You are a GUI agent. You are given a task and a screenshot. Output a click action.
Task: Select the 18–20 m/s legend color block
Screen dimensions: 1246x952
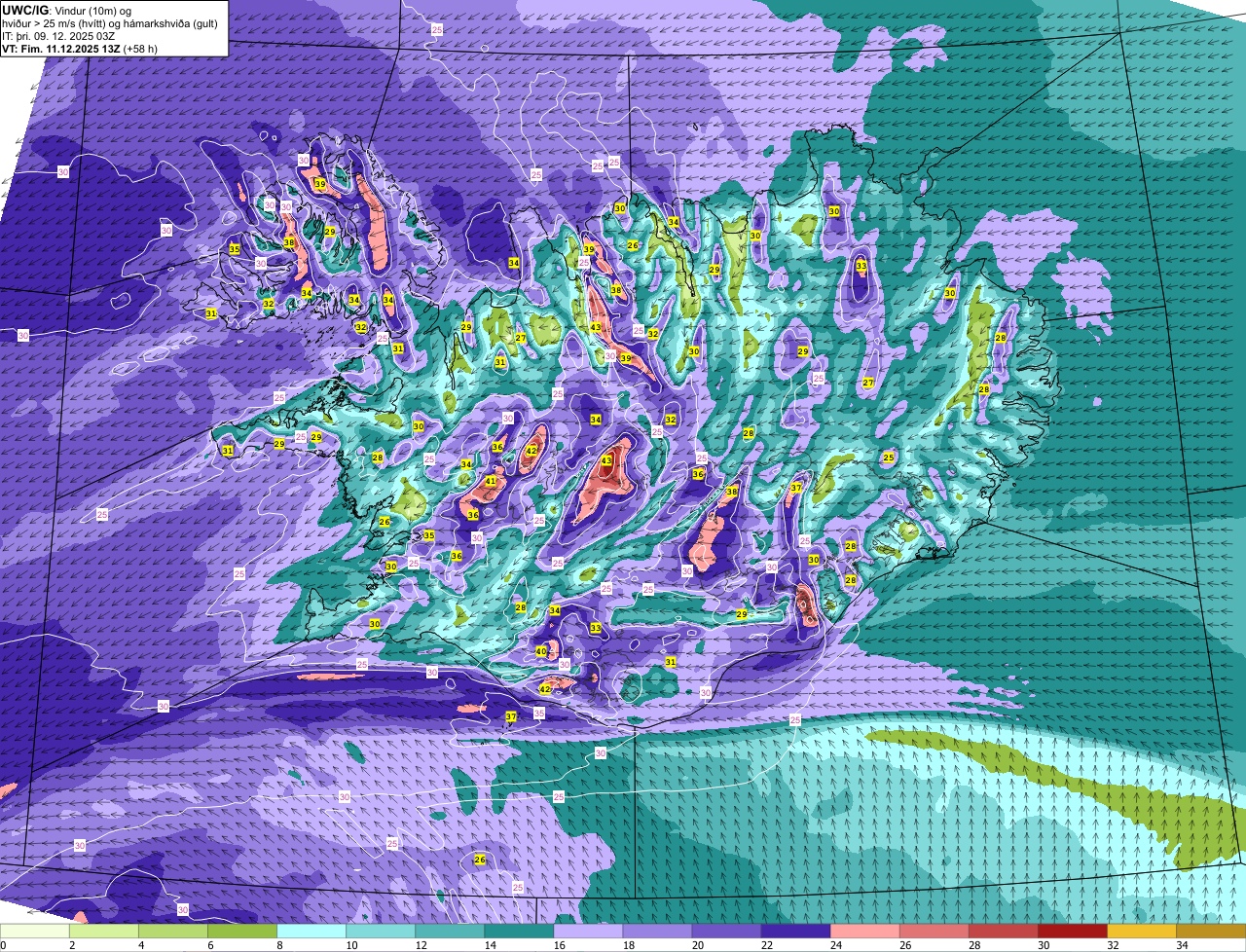[657, 932]
